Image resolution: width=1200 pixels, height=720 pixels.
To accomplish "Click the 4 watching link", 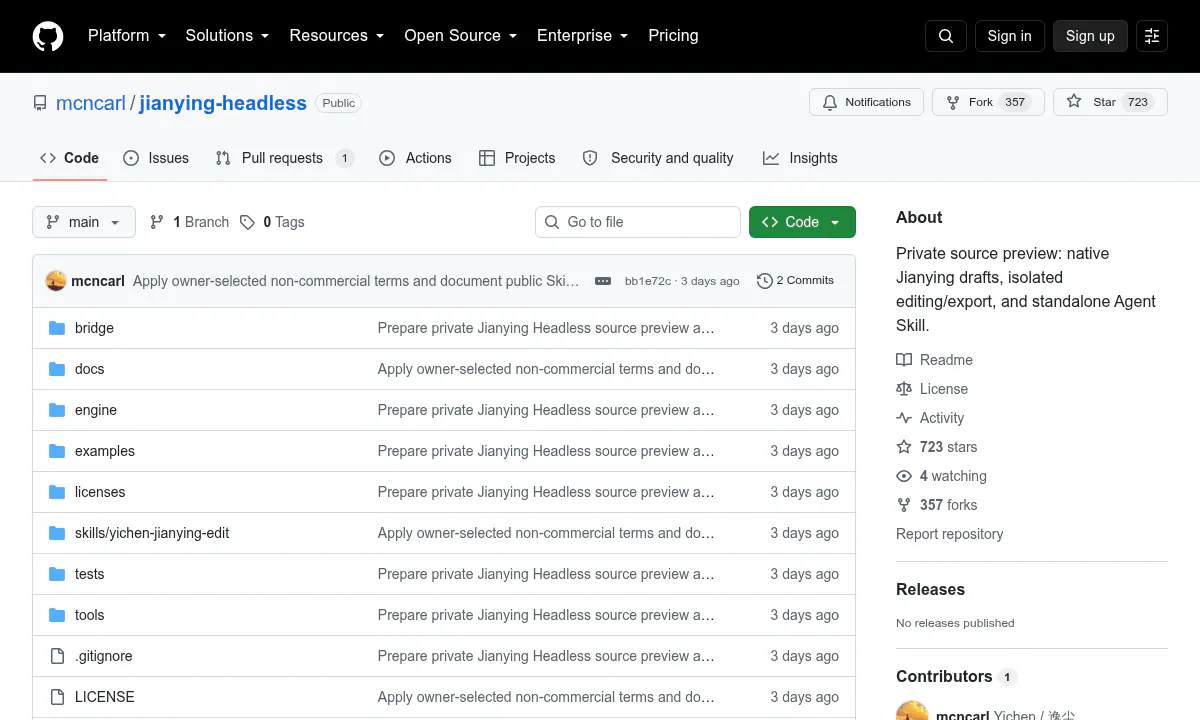I will [941, 476].
